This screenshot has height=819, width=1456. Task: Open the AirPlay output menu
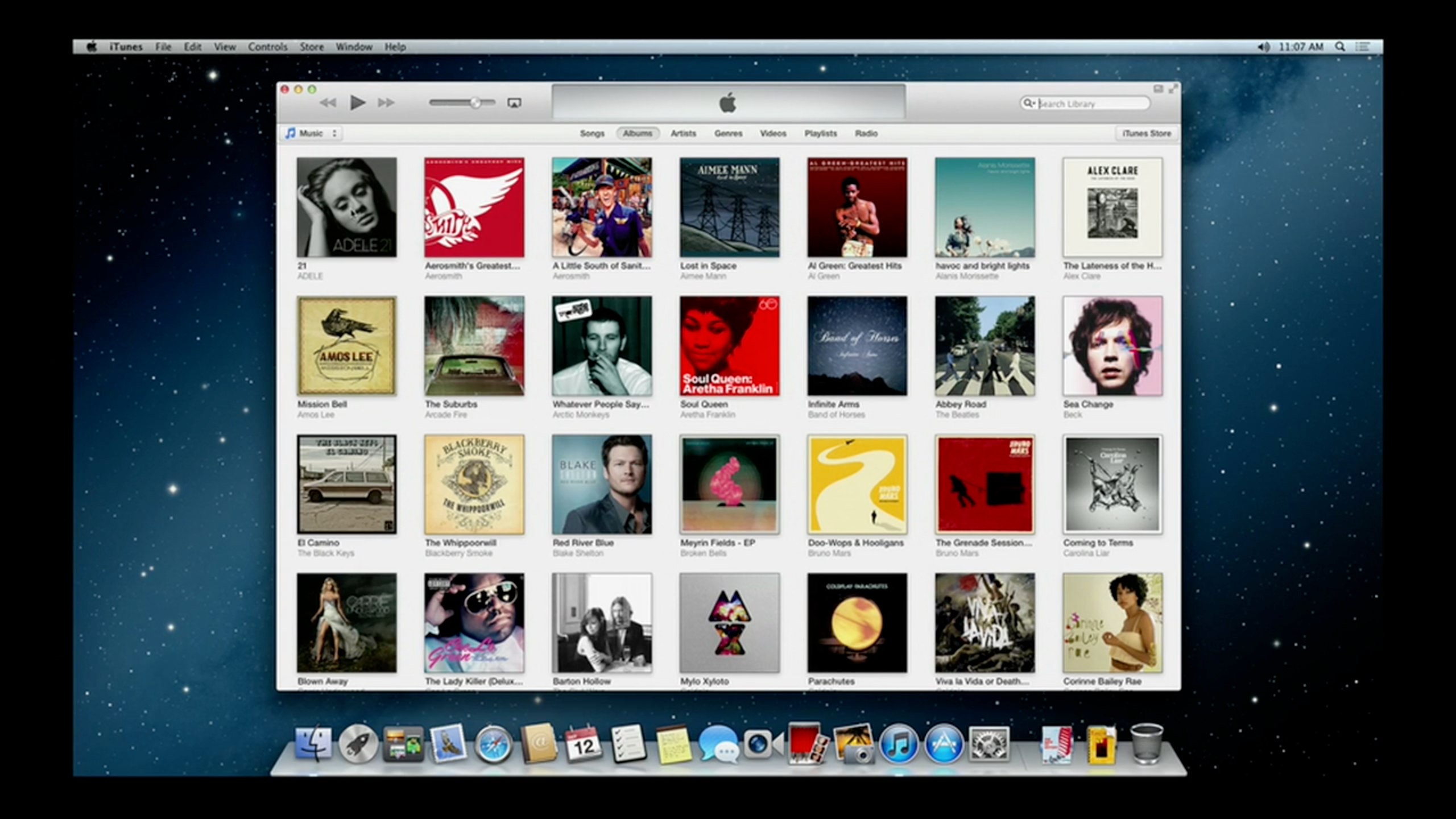pyautogui.click(x=514, y=103)
